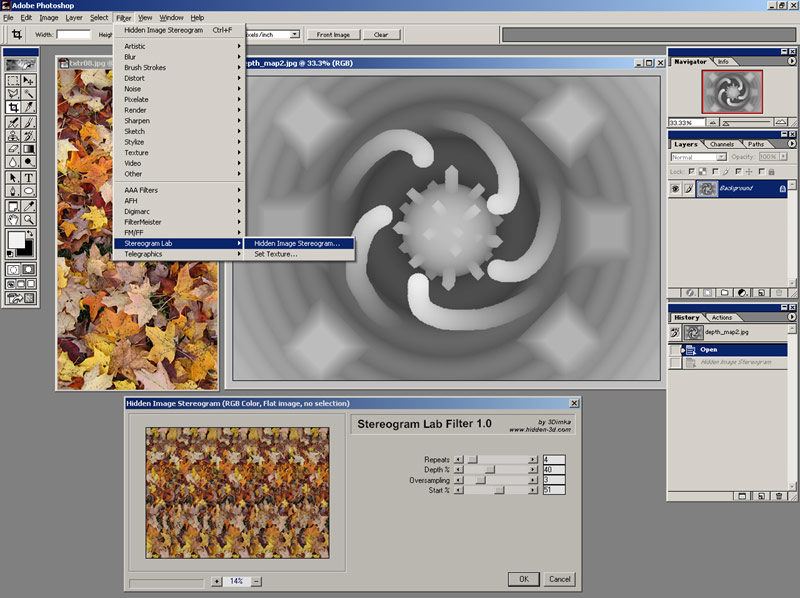
Task: Set history brush source for Hidden Image Stereogram
Action: pyautogui.click(x=675, y=362)
